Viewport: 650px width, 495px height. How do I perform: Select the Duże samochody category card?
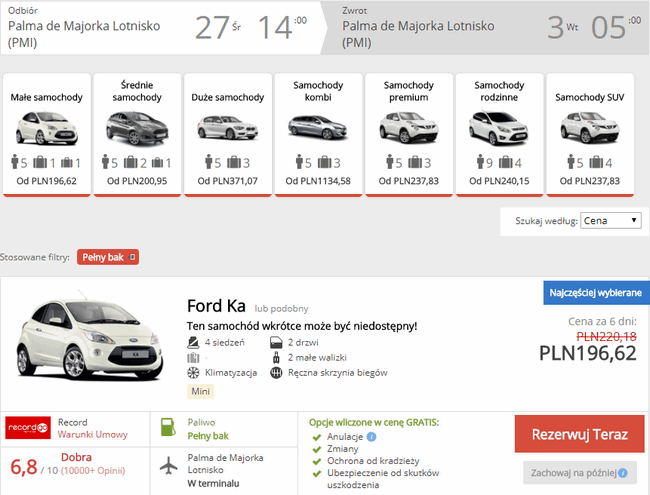pos(228,134)
